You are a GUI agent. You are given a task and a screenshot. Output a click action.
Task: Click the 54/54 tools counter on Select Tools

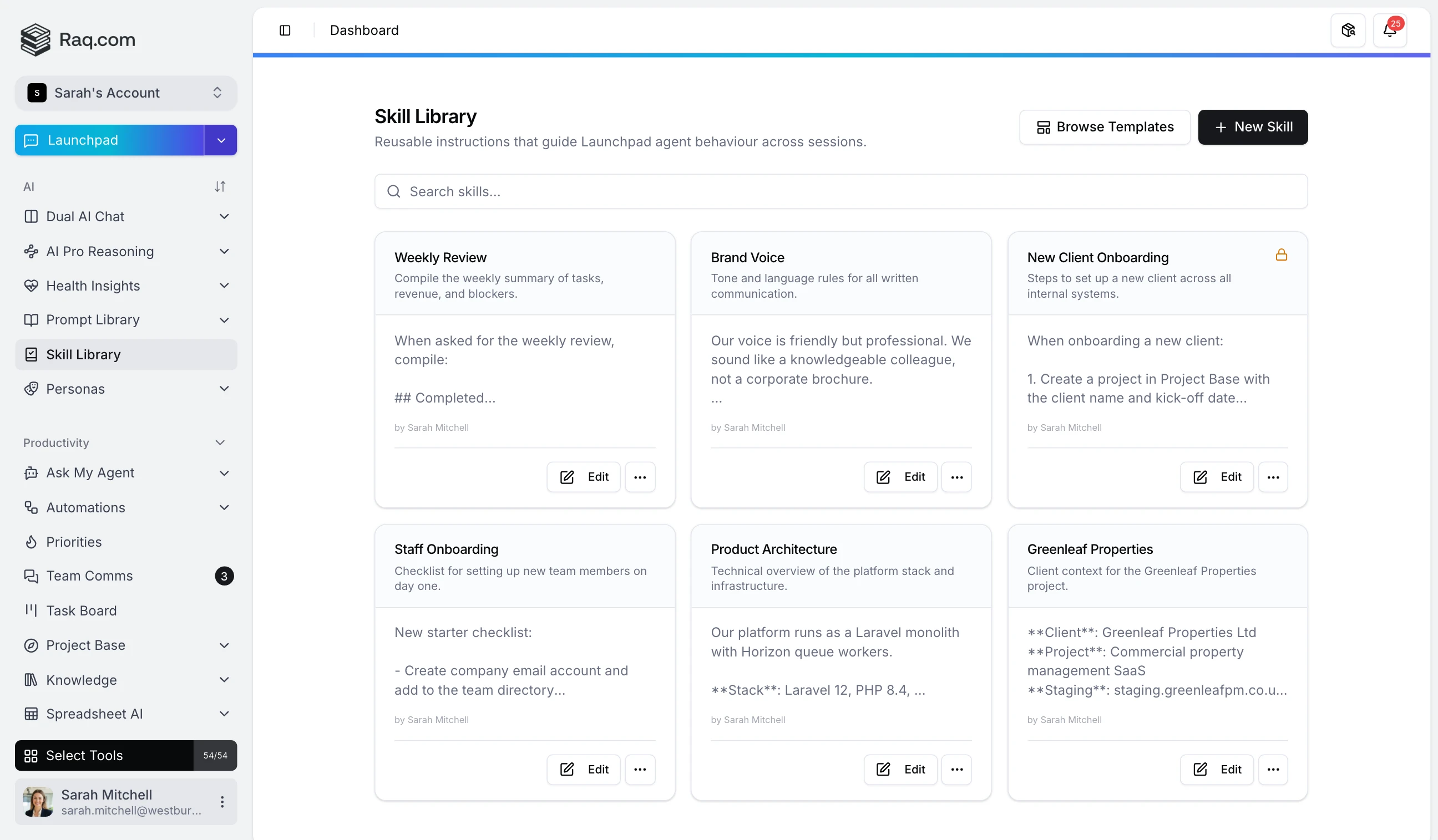point(215,755)
